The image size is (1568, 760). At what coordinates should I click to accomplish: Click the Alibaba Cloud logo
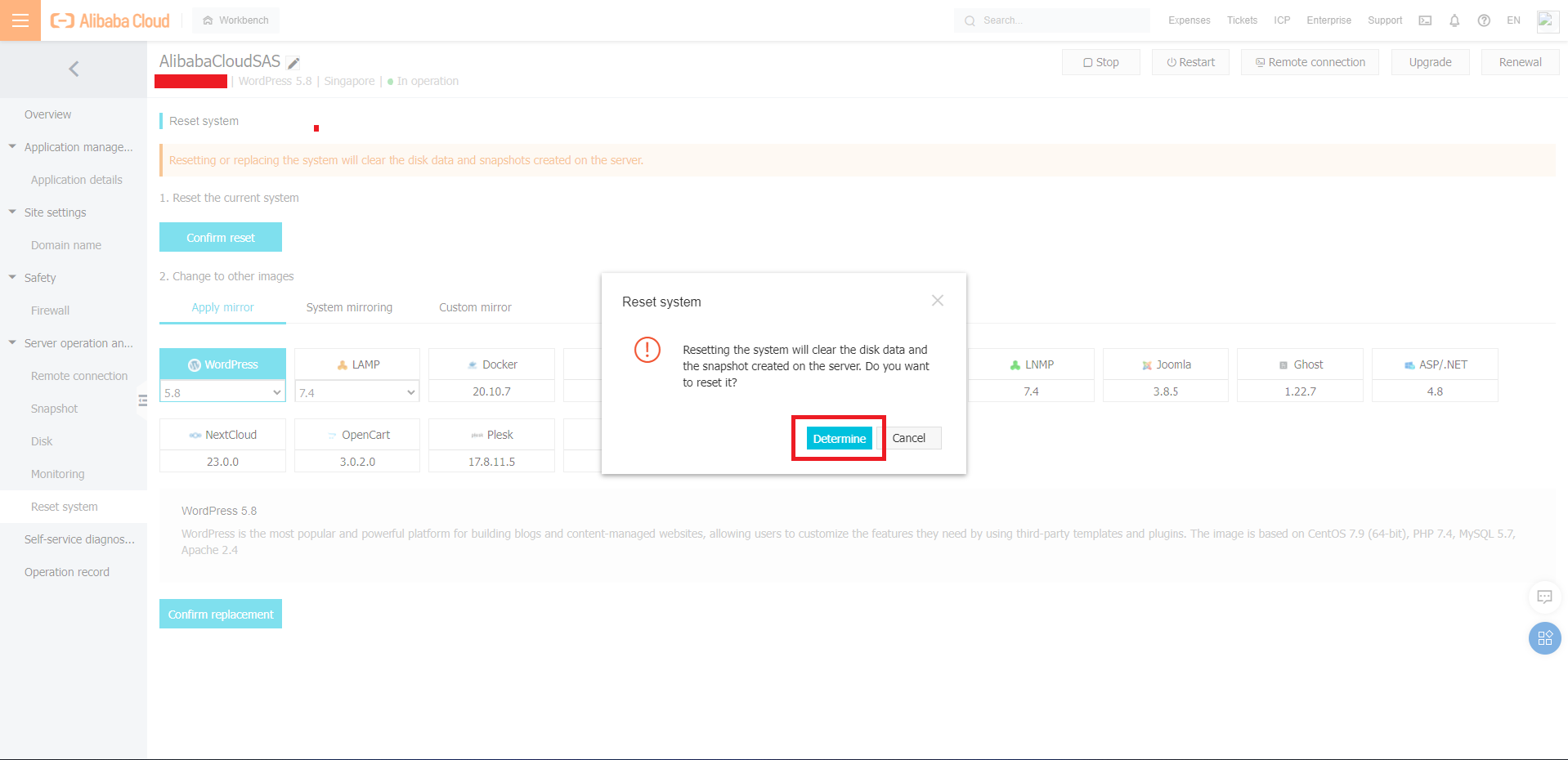tap(110, 20)
